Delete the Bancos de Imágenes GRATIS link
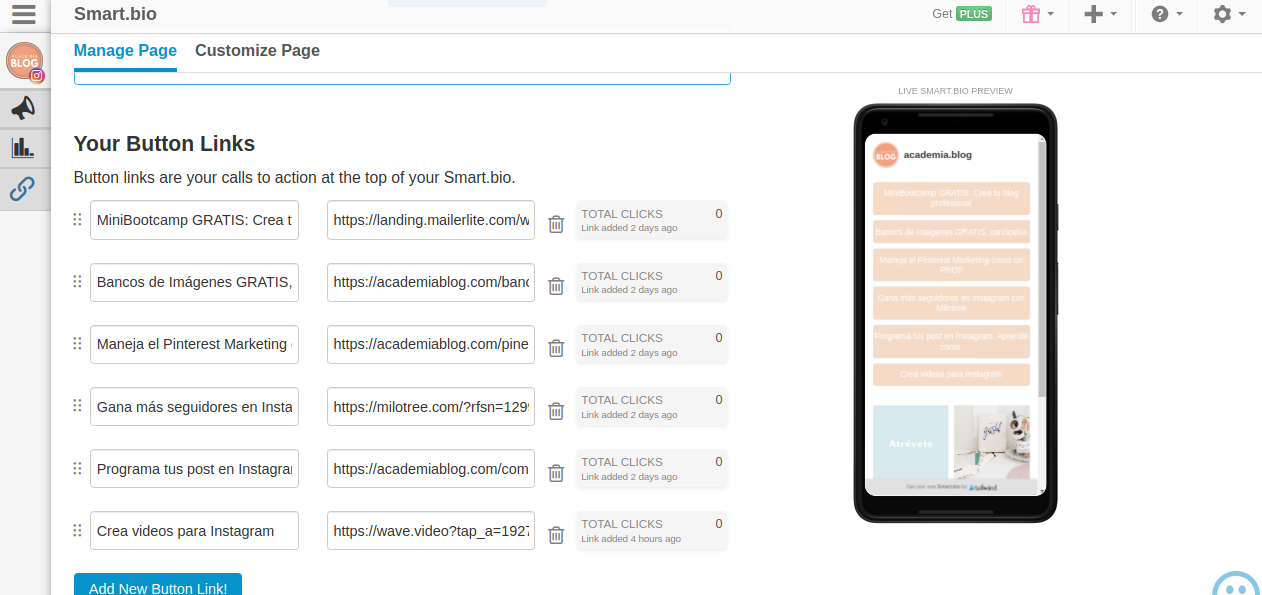Screen dimensions: 1262x595 556,286
